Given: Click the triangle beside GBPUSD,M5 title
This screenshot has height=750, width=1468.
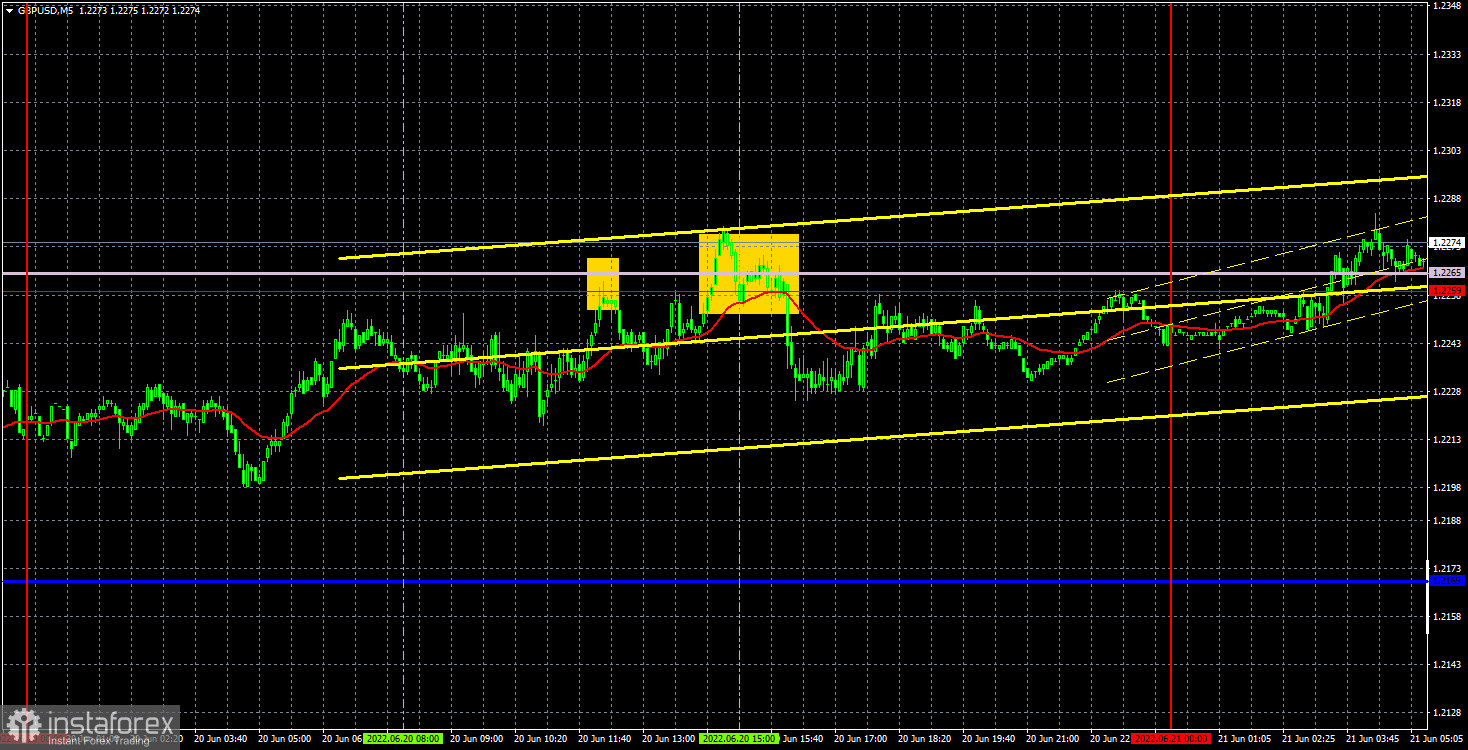Looking at the screenshot, I should [x=8, y=9].
